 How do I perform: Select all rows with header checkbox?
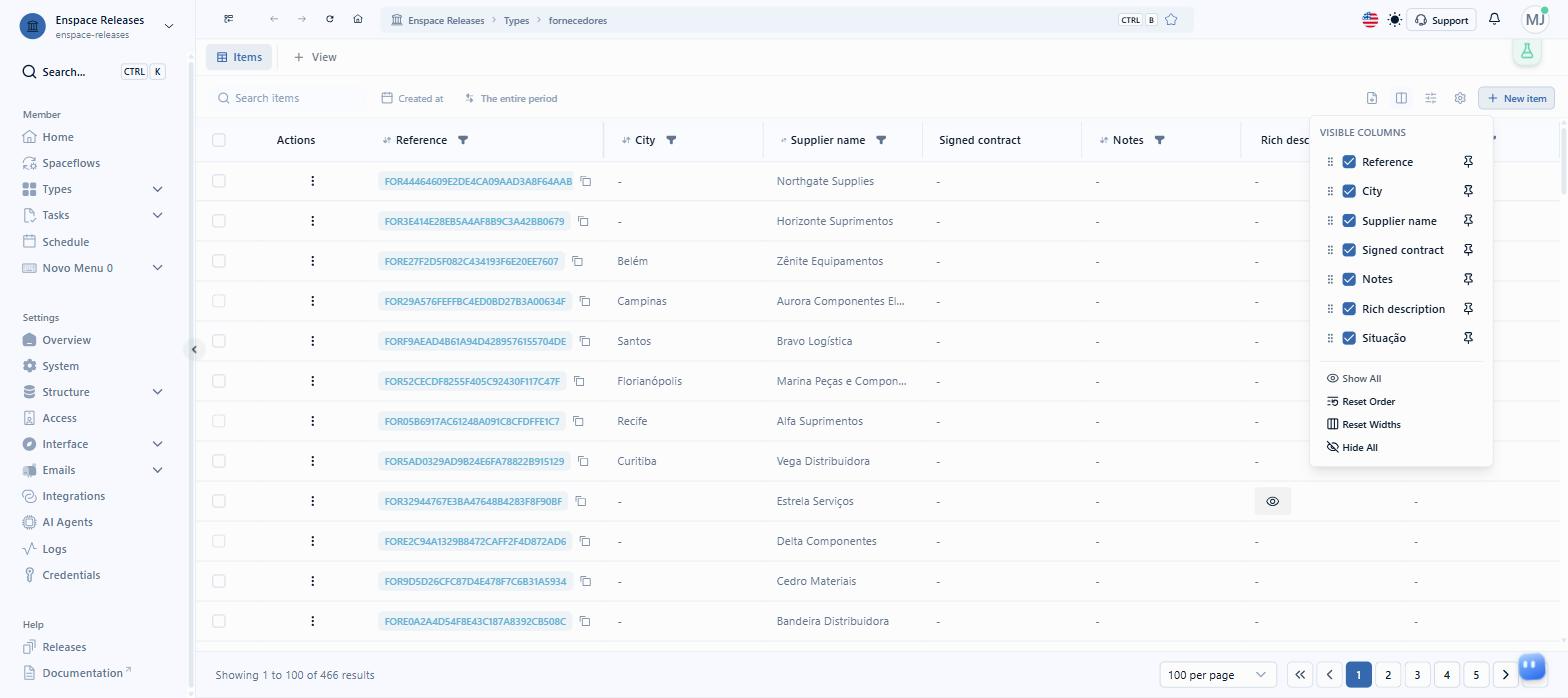coord(219,140)
